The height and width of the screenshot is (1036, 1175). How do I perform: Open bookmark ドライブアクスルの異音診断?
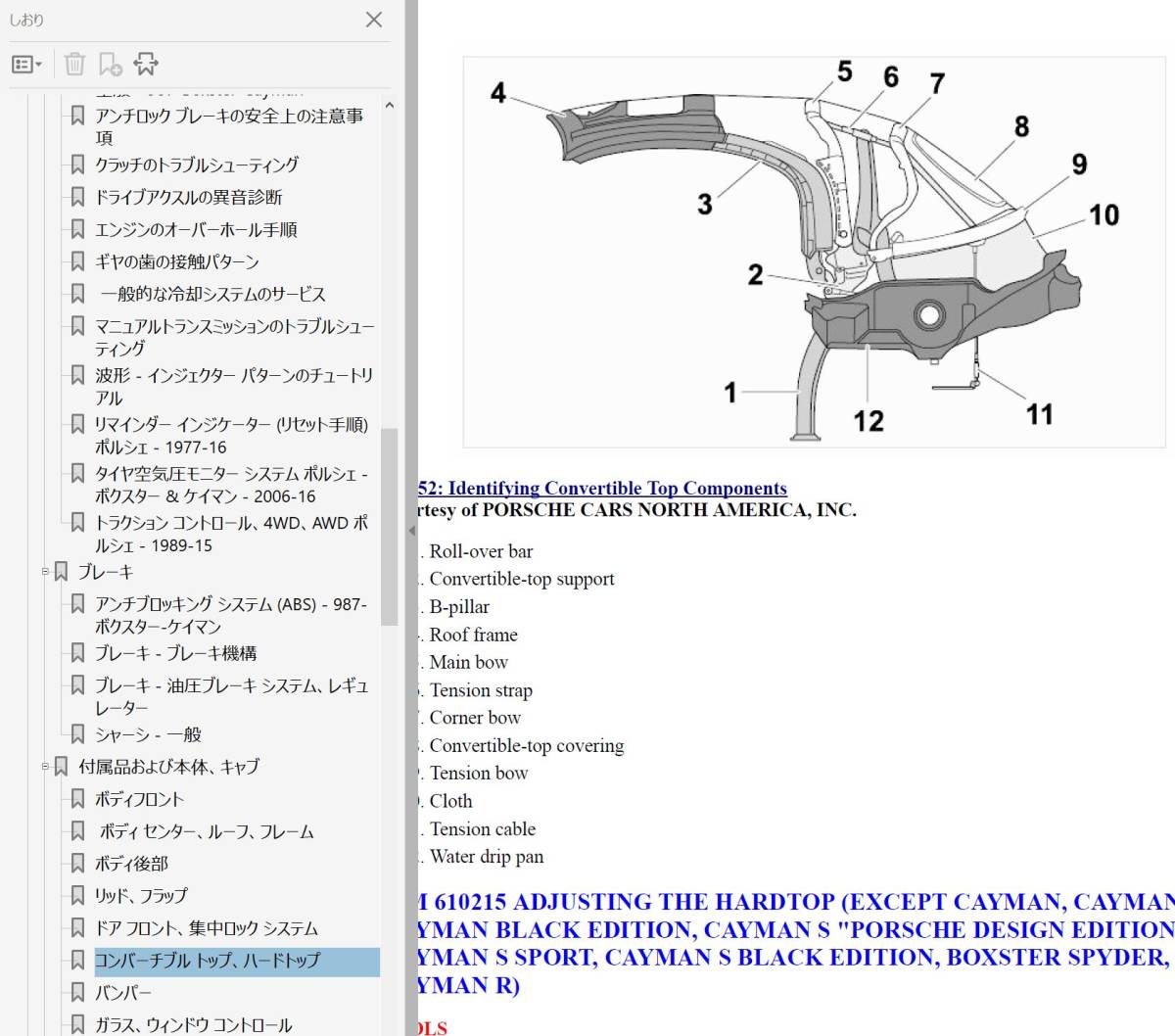coord(188,197)
